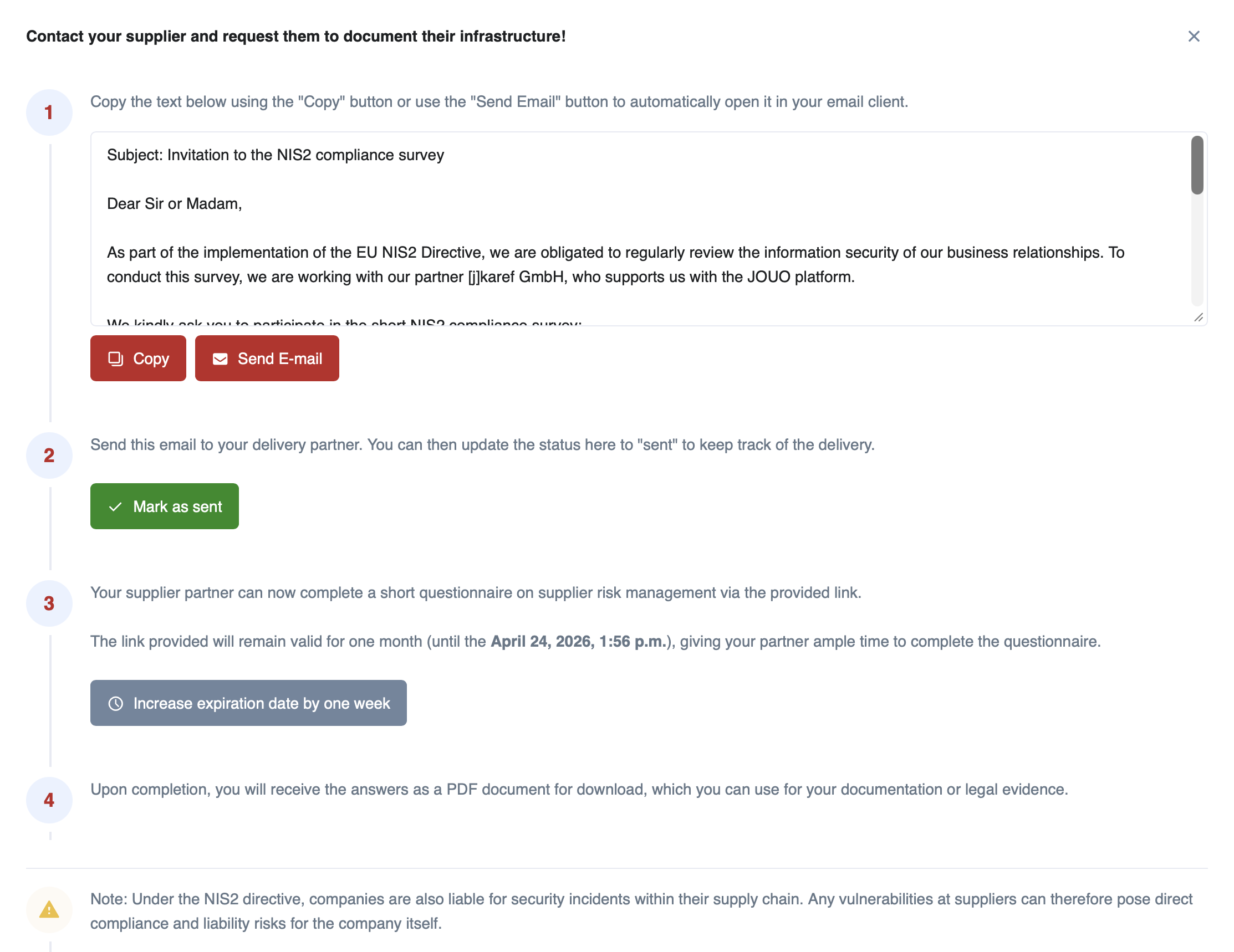Click the PDF document download description text
The height and width of the screenshot is (952, 1234).
(x=579, y=790)
